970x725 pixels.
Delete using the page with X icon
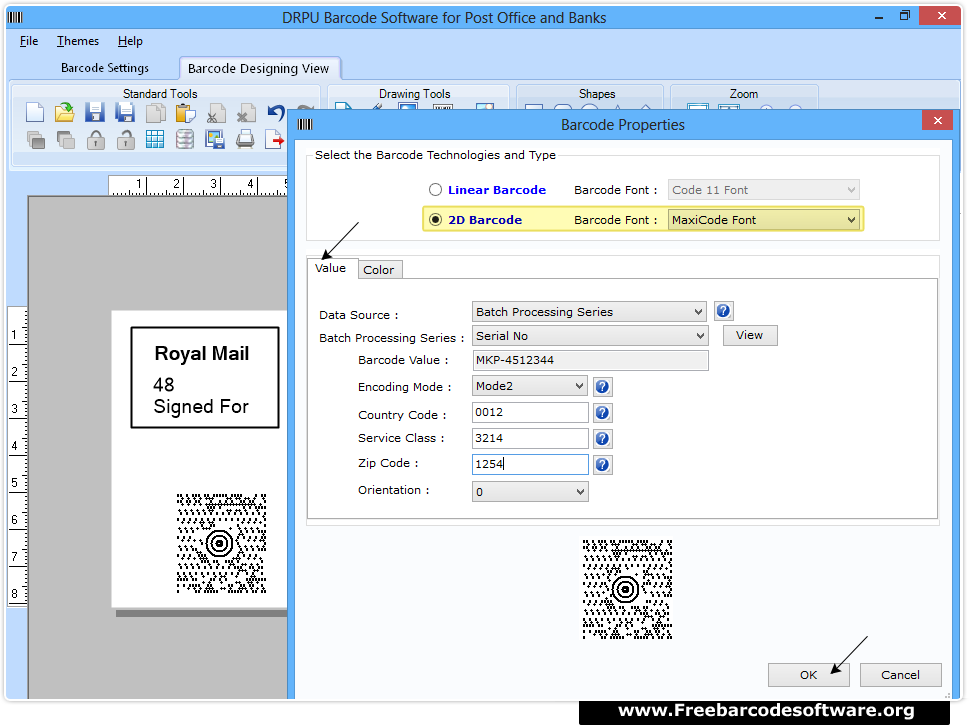246,113
